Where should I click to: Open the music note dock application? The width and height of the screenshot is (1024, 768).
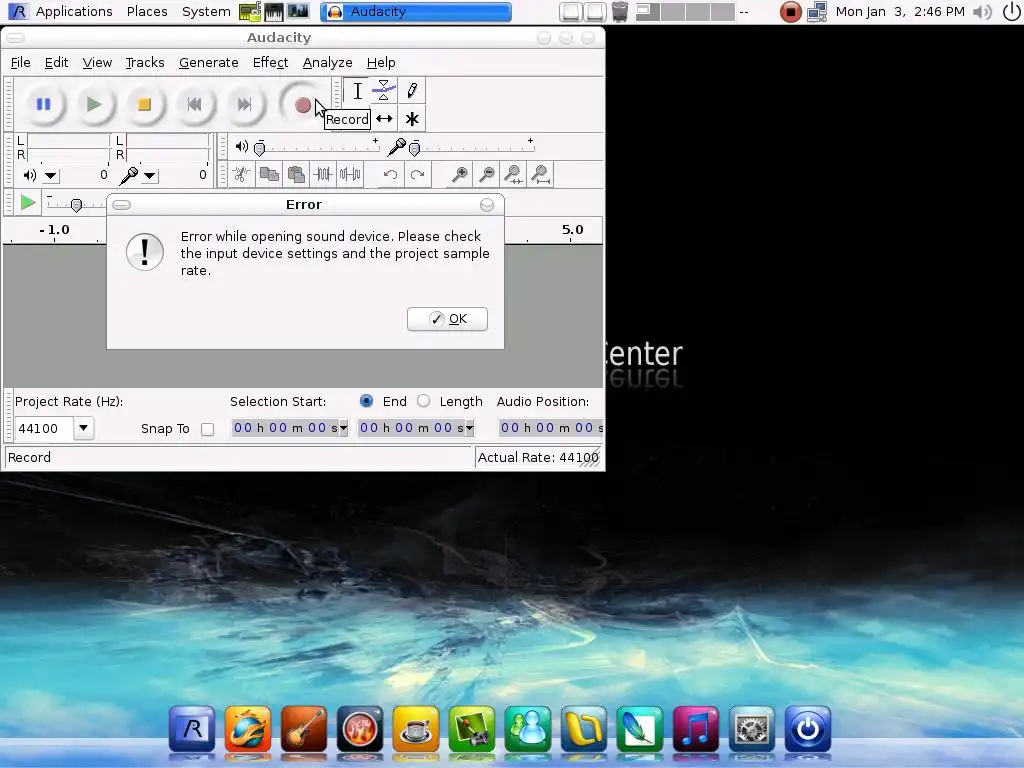coord(696,729)
